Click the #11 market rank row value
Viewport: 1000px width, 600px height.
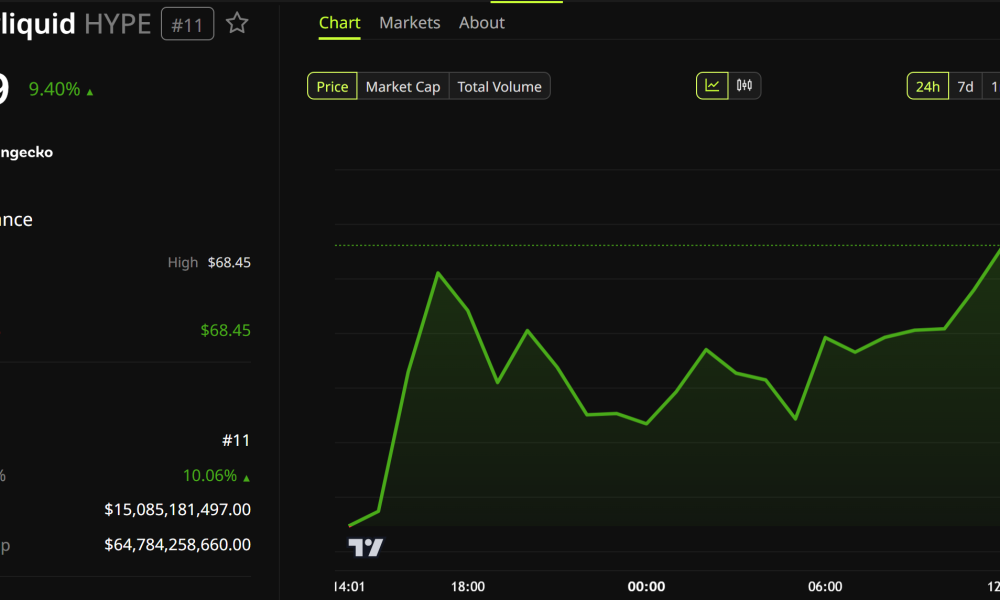click(236, 440)
